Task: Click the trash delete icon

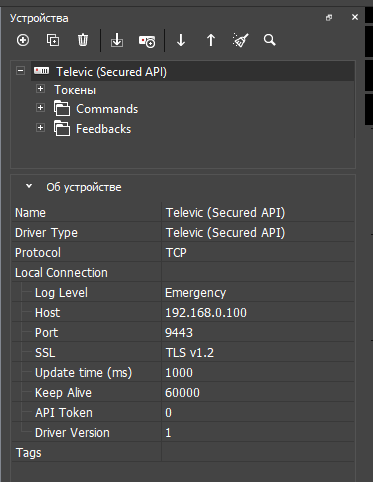Action: [83, 40]
